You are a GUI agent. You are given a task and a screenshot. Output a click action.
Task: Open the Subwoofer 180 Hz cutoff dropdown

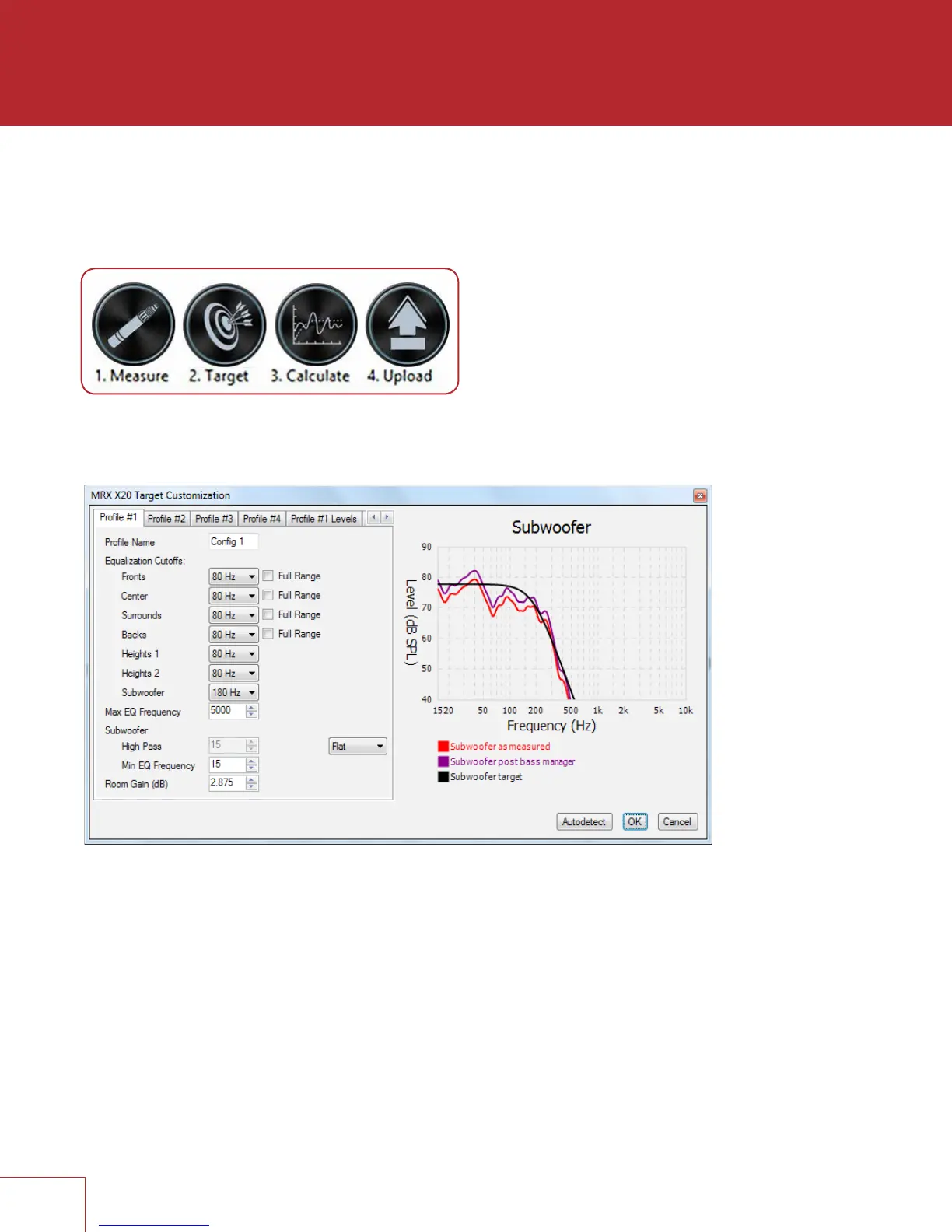point(233,692)
